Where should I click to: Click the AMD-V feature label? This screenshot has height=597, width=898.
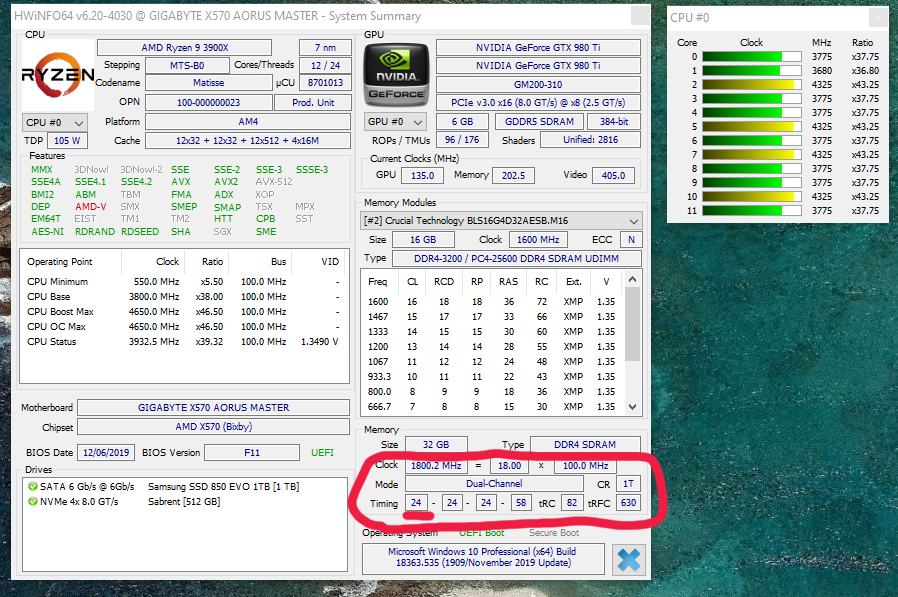pyautogui.click(x=90, y=206)
